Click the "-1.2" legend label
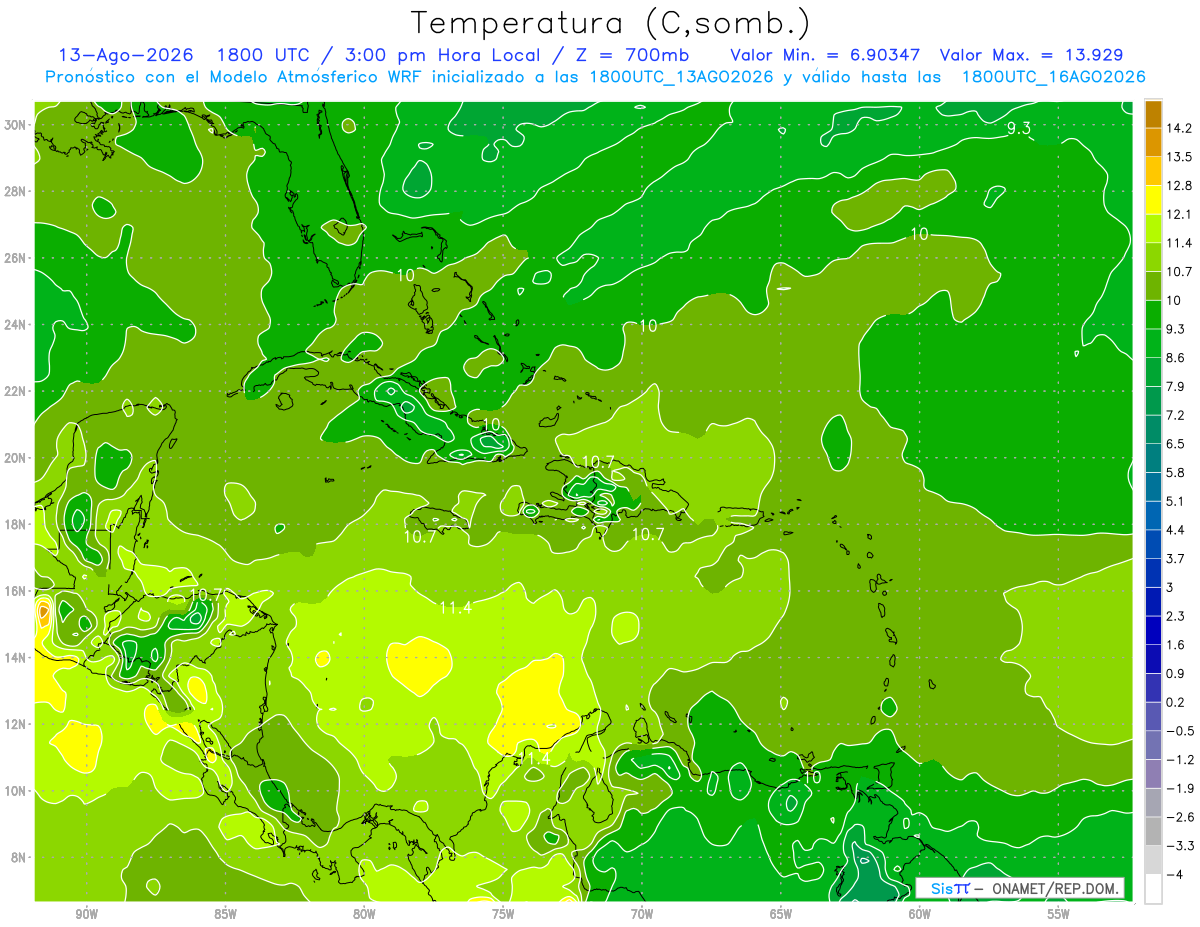Image resolution: width=1200 pixels, height=927 pixels. coord(1179,760)
